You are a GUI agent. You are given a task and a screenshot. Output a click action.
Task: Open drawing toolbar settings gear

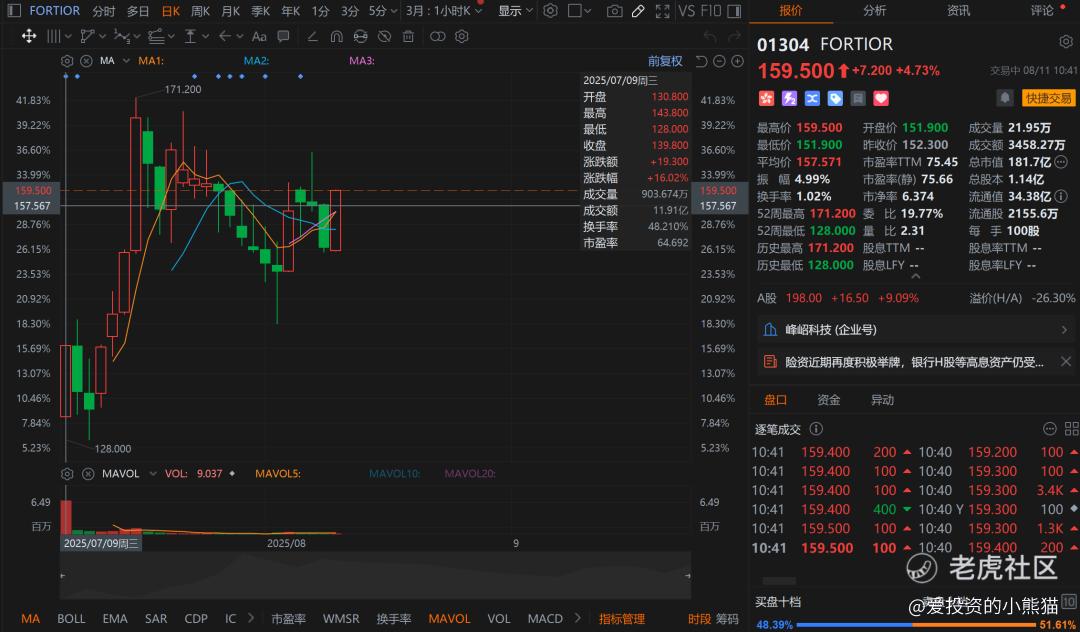[461, 36]
